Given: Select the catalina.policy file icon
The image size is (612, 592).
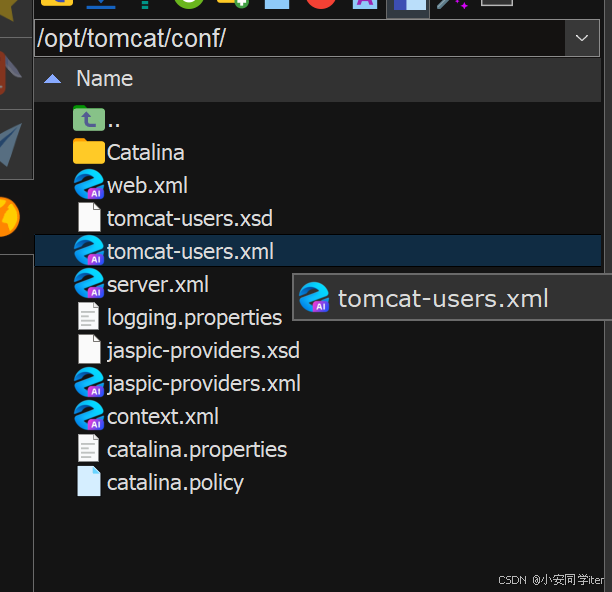Looking at the screenshot, I should tap(89, 482).
